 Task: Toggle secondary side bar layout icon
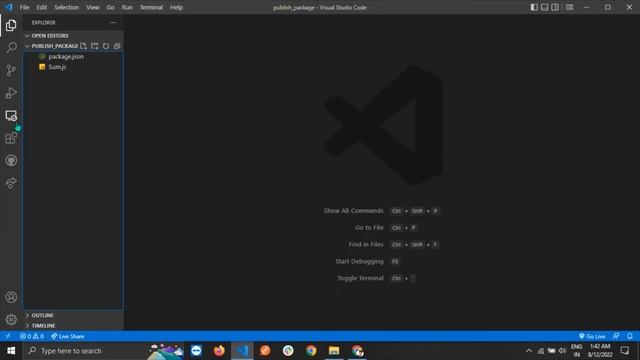click(555, 7)
